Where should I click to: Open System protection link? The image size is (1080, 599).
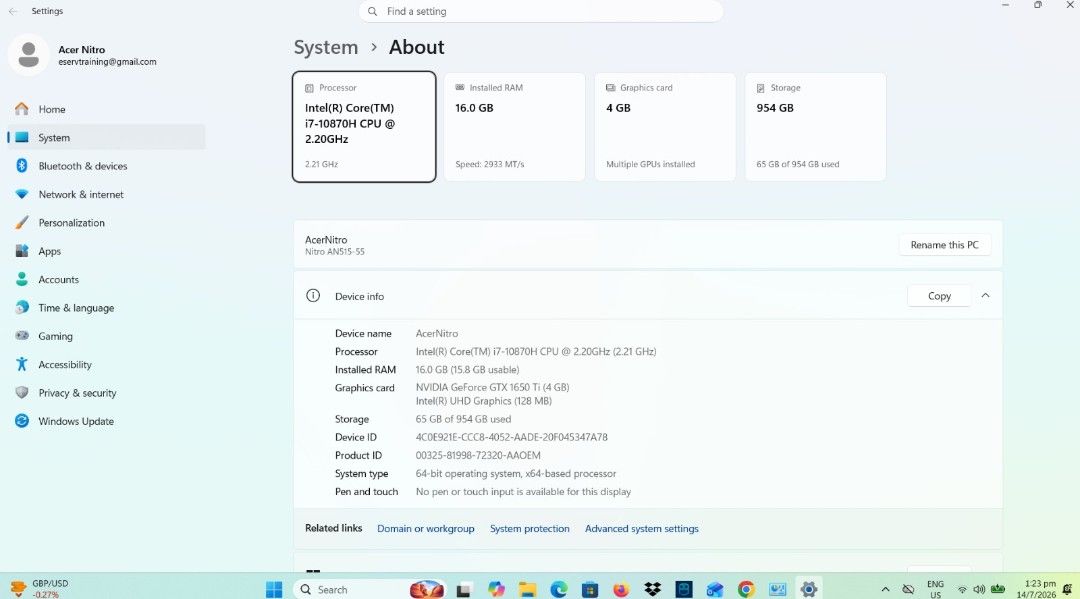tap(530, 528)
